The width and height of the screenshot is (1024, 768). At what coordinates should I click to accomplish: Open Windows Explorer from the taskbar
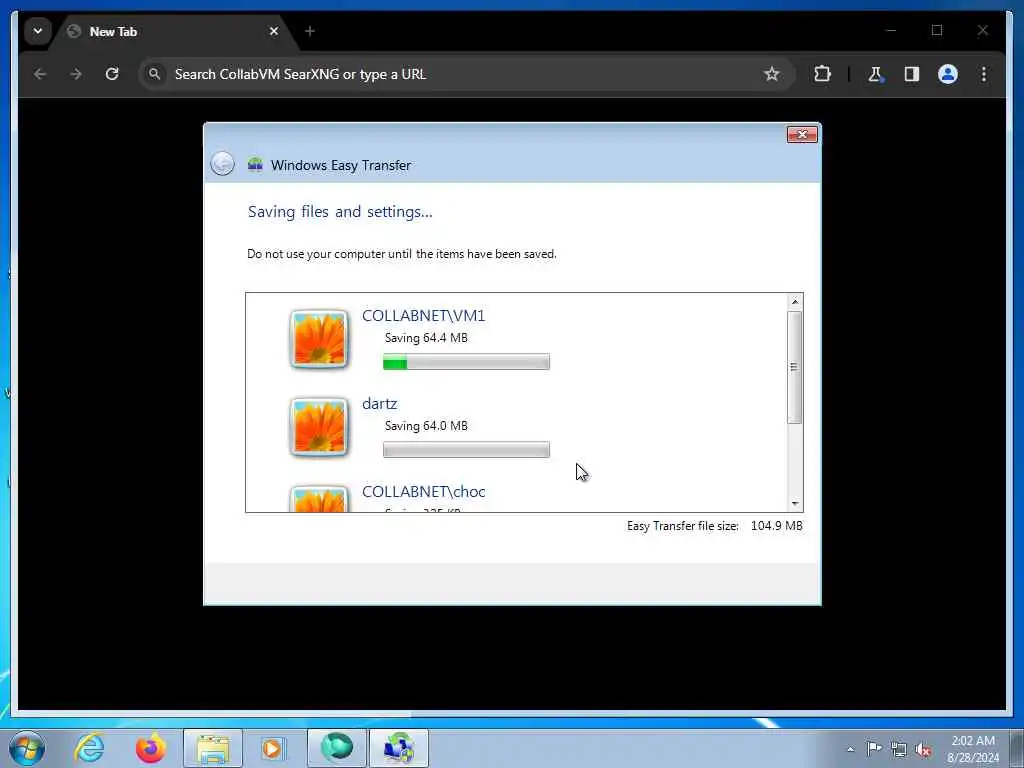(x=212, y=748)
